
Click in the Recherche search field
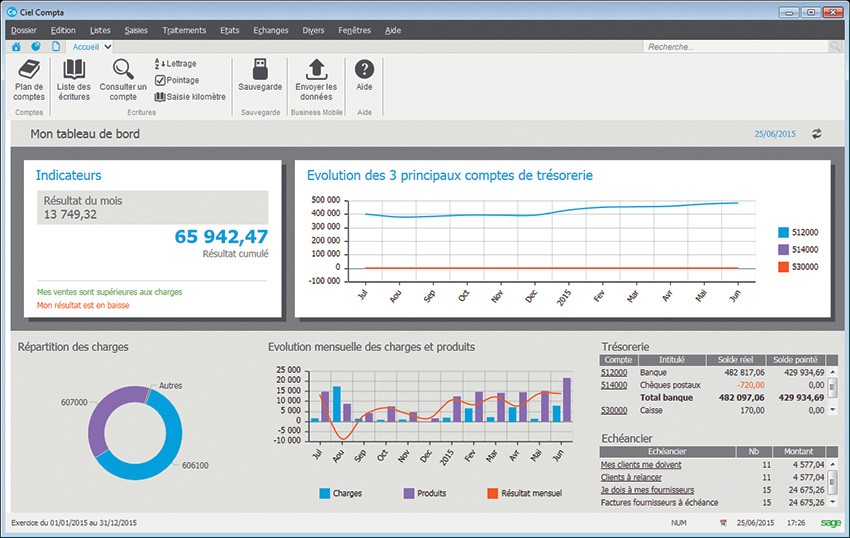pos(735,47)
